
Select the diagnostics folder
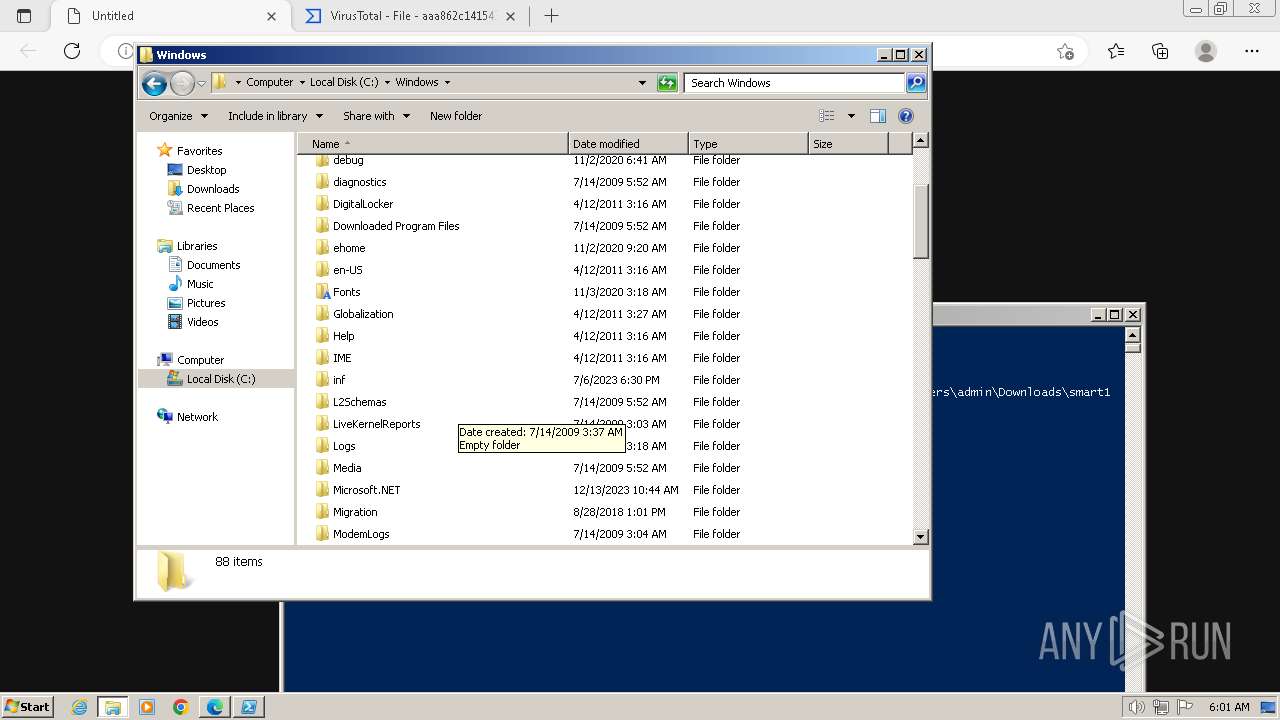coord(359,182)
